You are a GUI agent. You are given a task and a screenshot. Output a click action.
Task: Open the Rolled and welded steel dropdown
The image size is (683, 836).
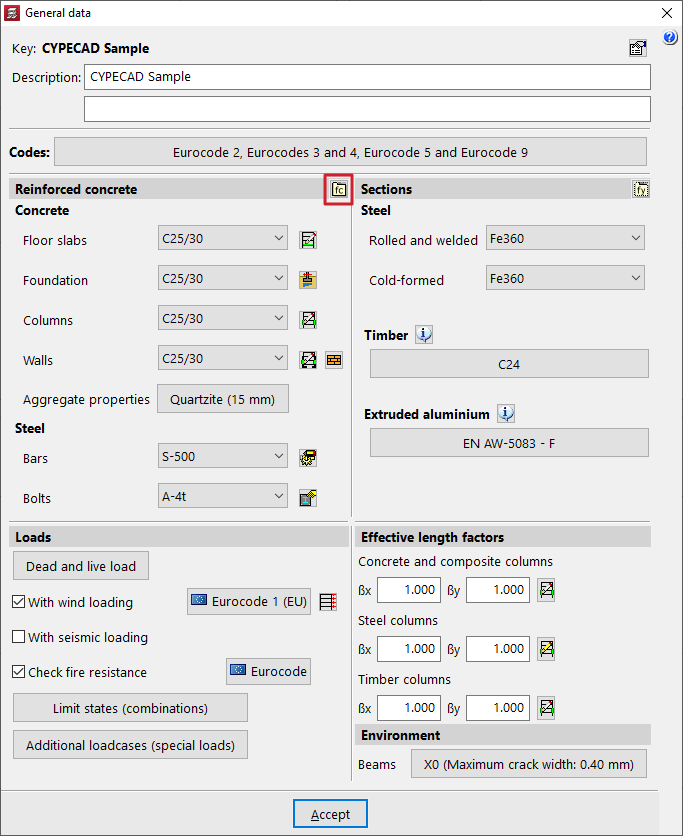click(564, 238)
